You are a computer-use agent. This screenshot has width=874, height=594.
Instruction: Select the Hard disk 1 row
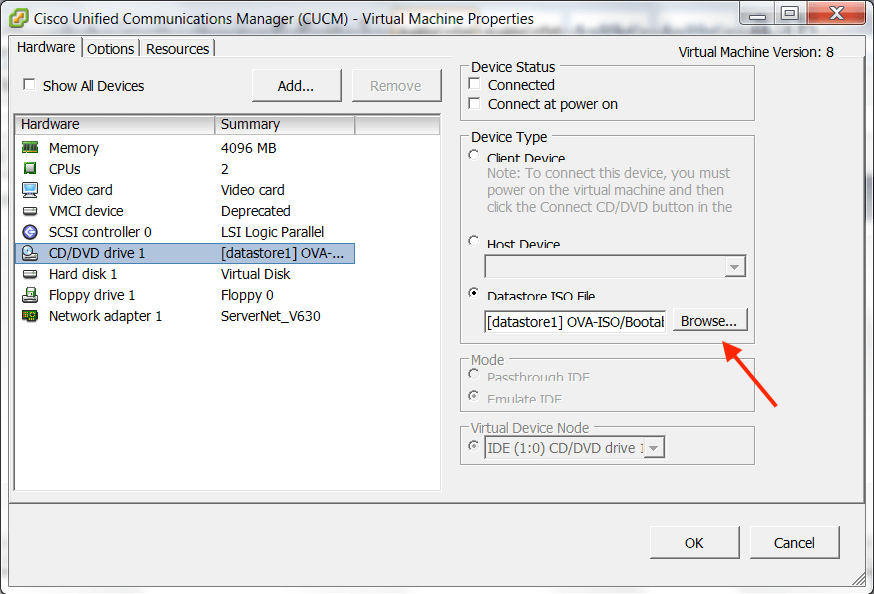[x=185, y=274]
